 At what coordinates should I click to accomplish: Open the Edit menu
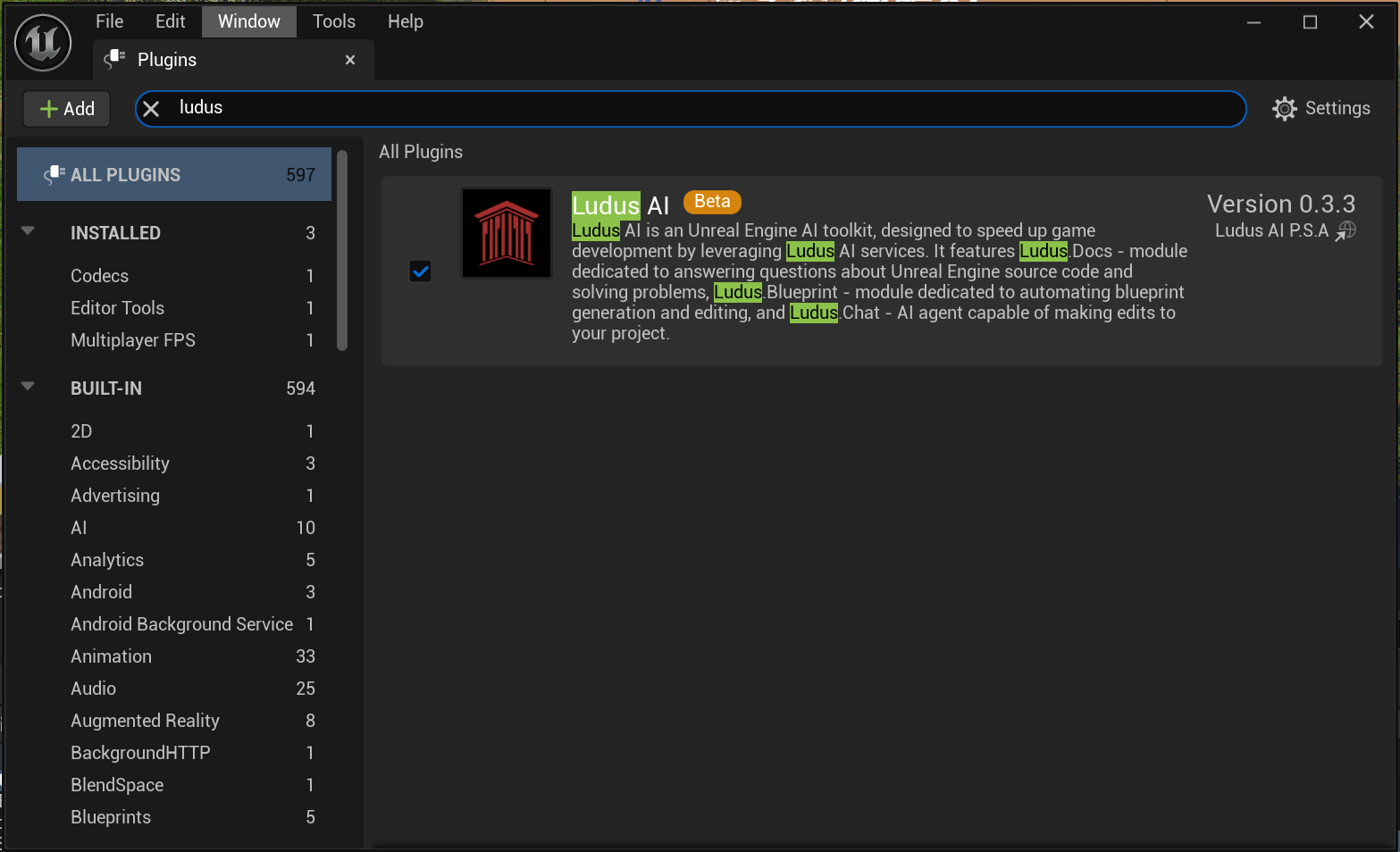point(170,21)
